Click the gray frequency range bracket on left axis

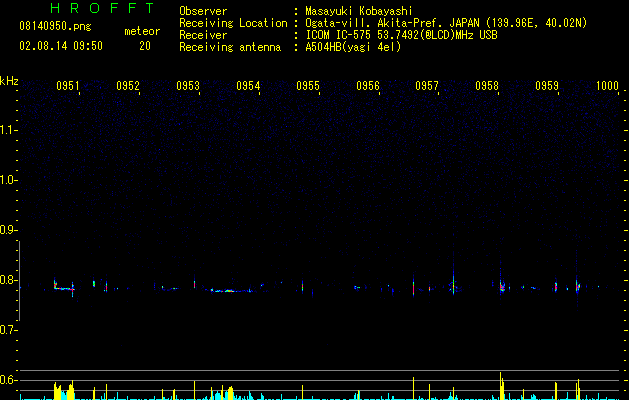(19, 281)
